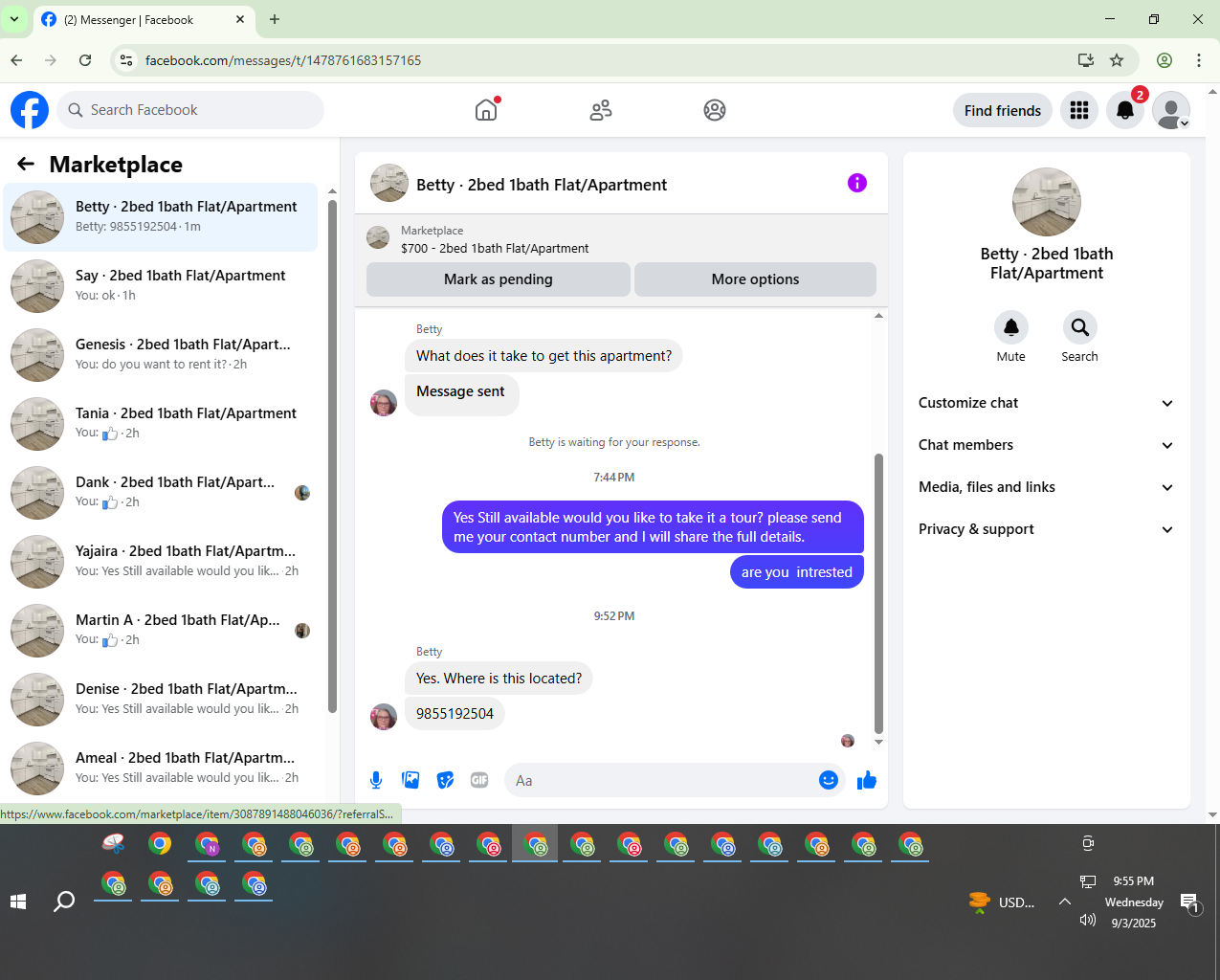Bookmark this page star icon
Image resolution: width=1220 pixels, height=980 pixels.
pyautogui.click(x=1117, y=60)
